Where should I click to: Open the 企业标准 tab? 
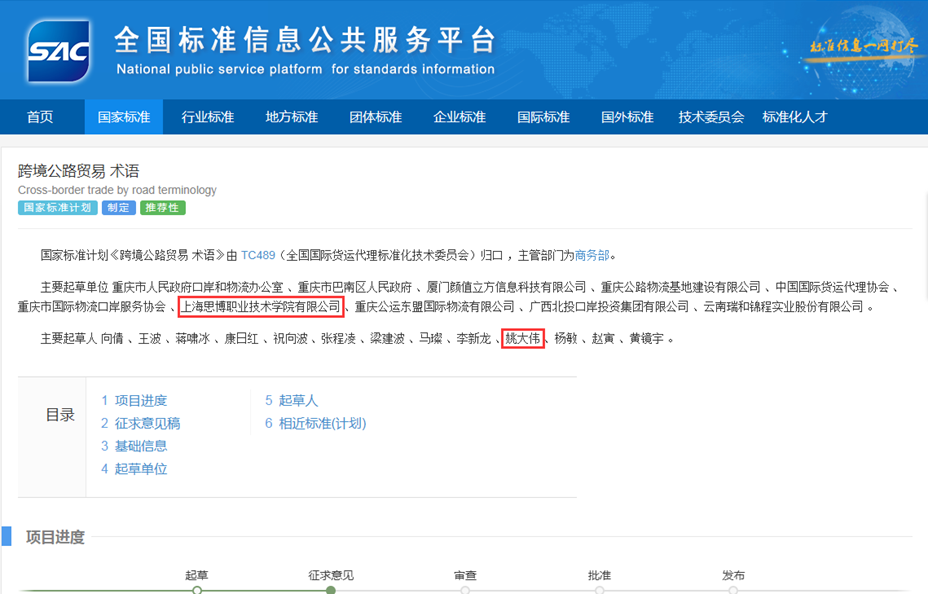pos(460,117)
